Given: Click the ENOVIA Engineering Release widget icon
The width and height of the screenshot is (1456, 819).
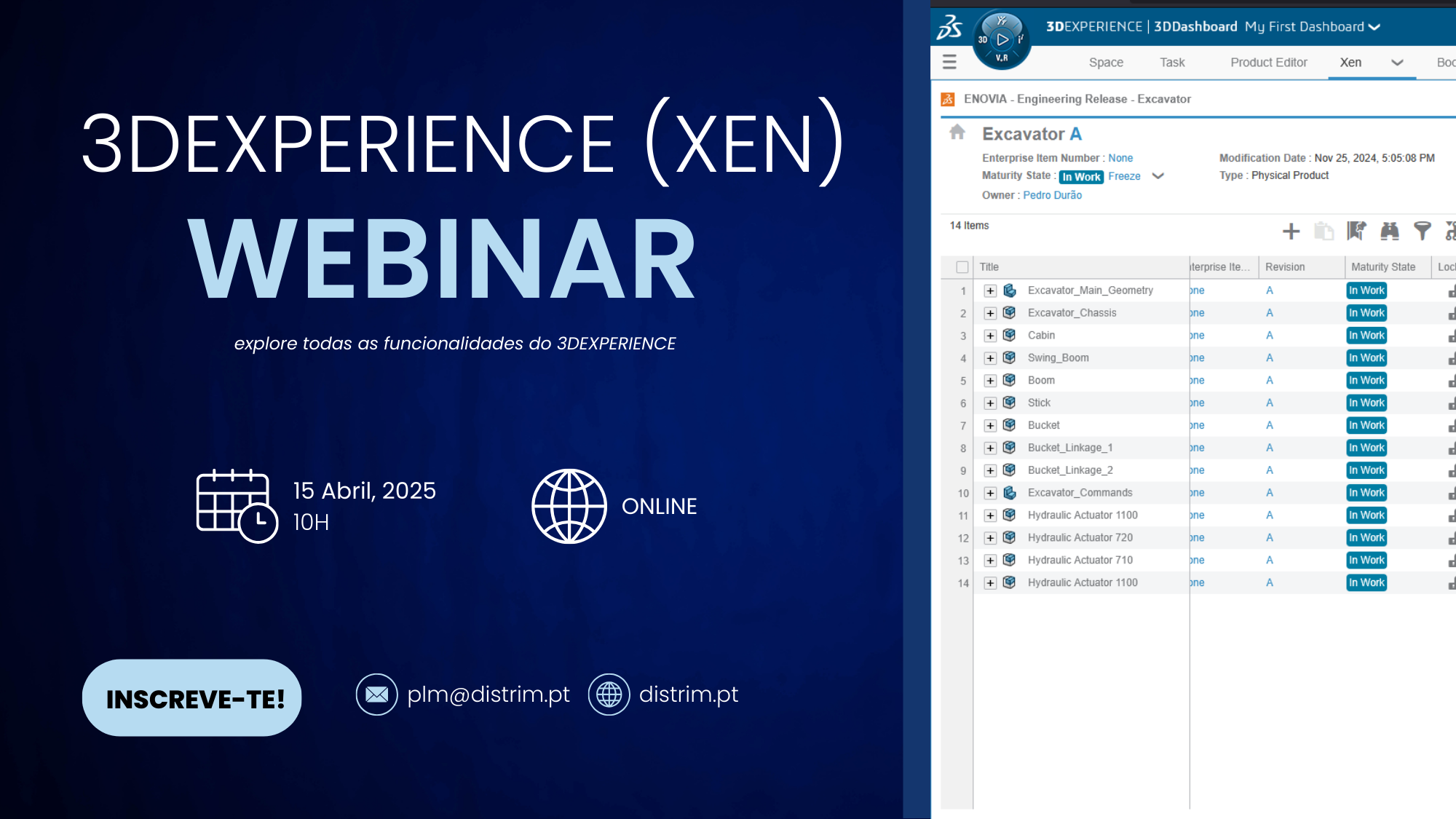Looking at the screenshot, I should [x=948, y=99].
